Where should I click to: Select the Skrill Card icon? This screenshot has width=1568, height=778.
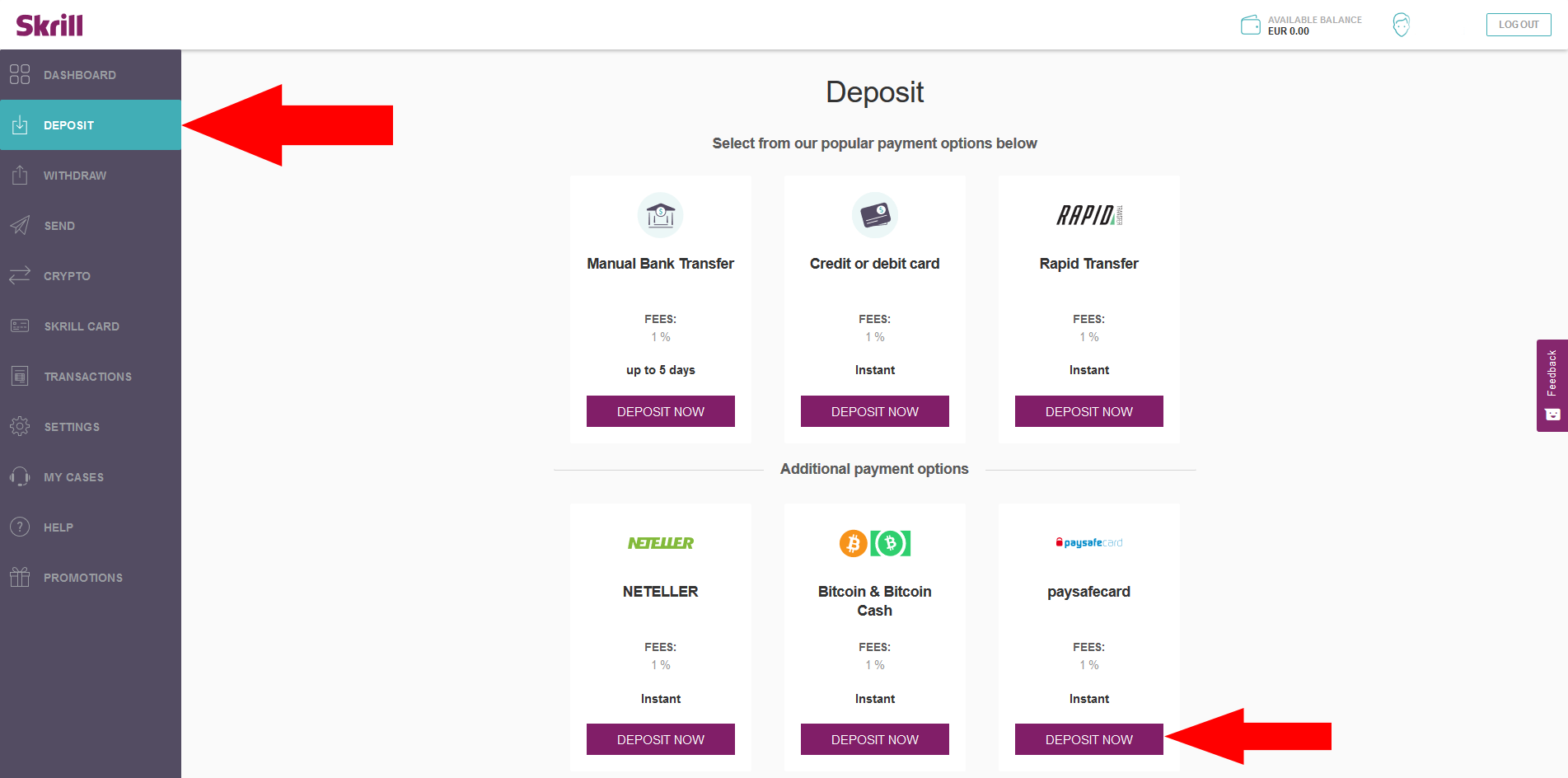coord(20,326)
